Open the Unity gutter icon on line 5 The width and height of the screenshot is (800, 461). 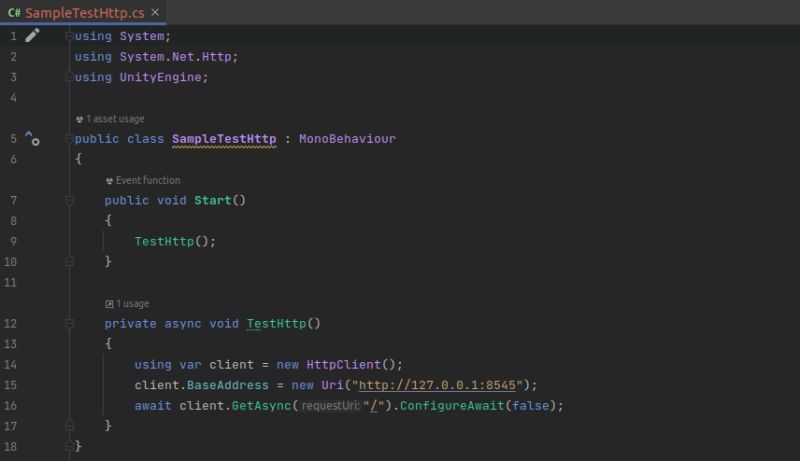tap(32, 138)
